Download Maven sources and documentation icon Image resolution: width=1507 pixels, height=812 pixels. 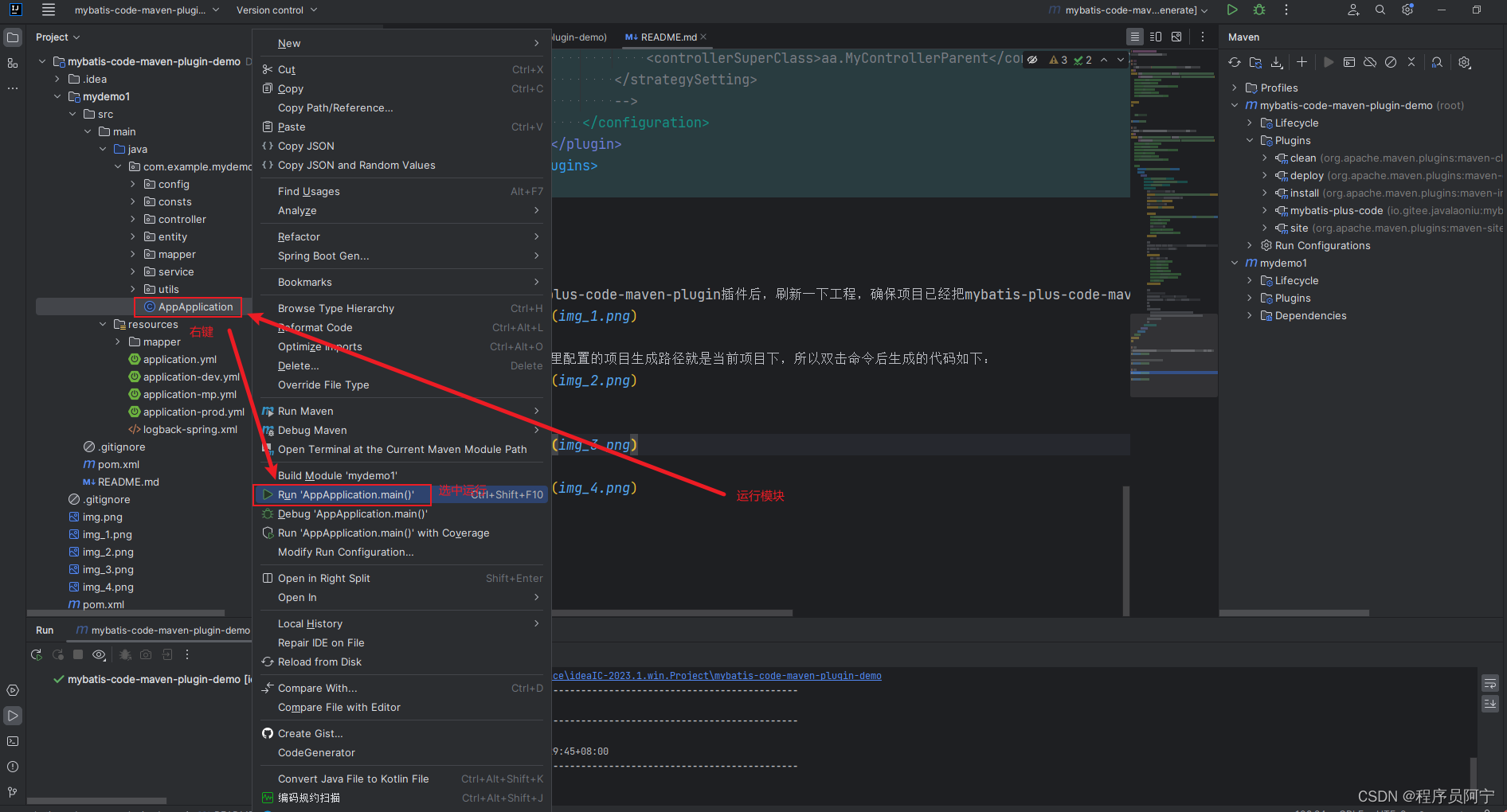click(x=1277, y=62)
